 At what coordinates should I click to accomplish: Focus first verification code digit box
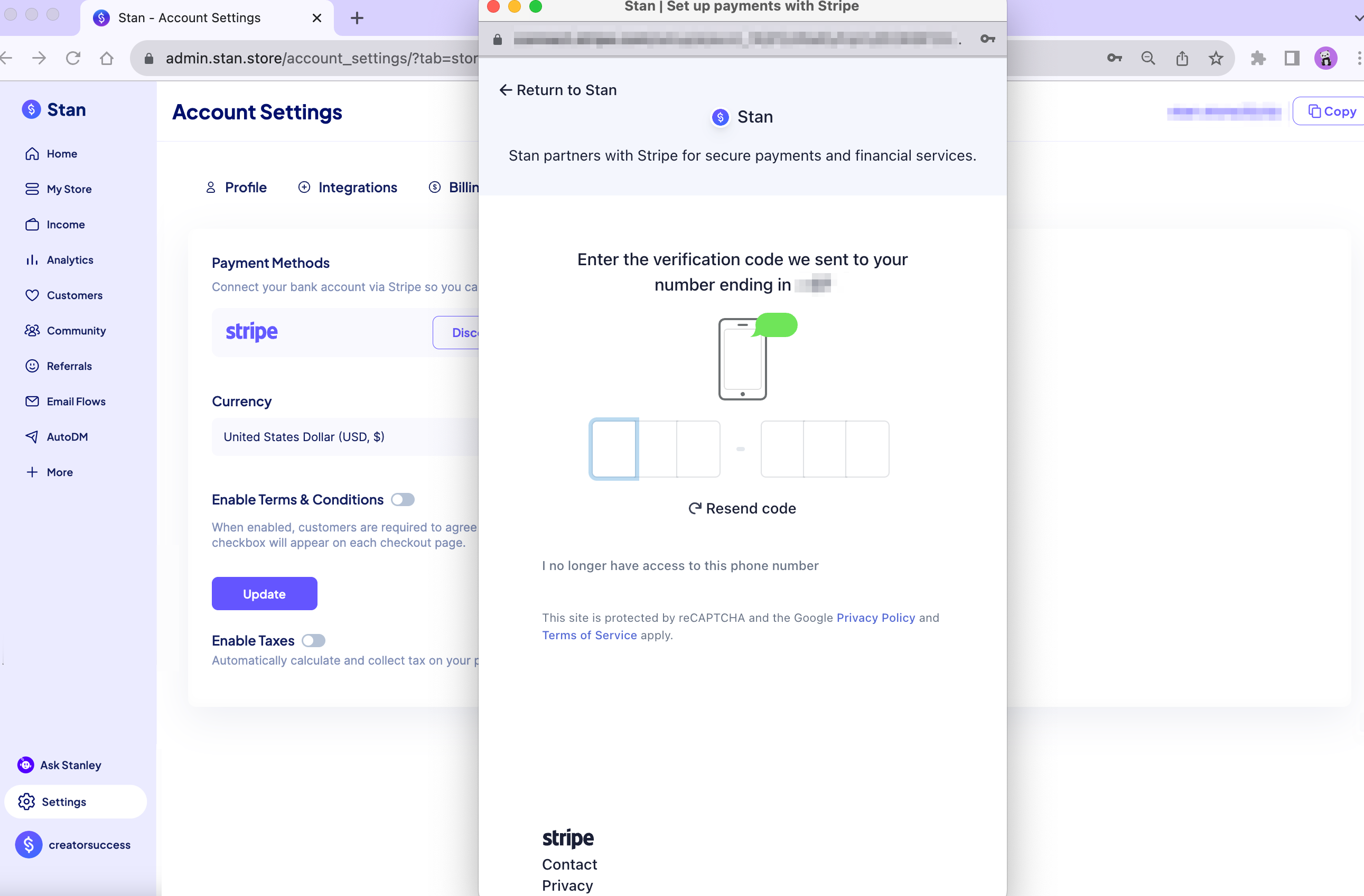(x=613, y=449)
